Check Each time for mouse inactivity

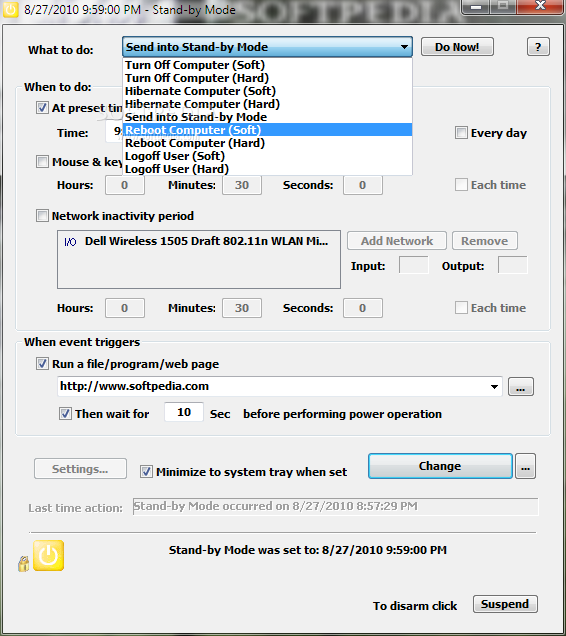click(x=461, y=185)
